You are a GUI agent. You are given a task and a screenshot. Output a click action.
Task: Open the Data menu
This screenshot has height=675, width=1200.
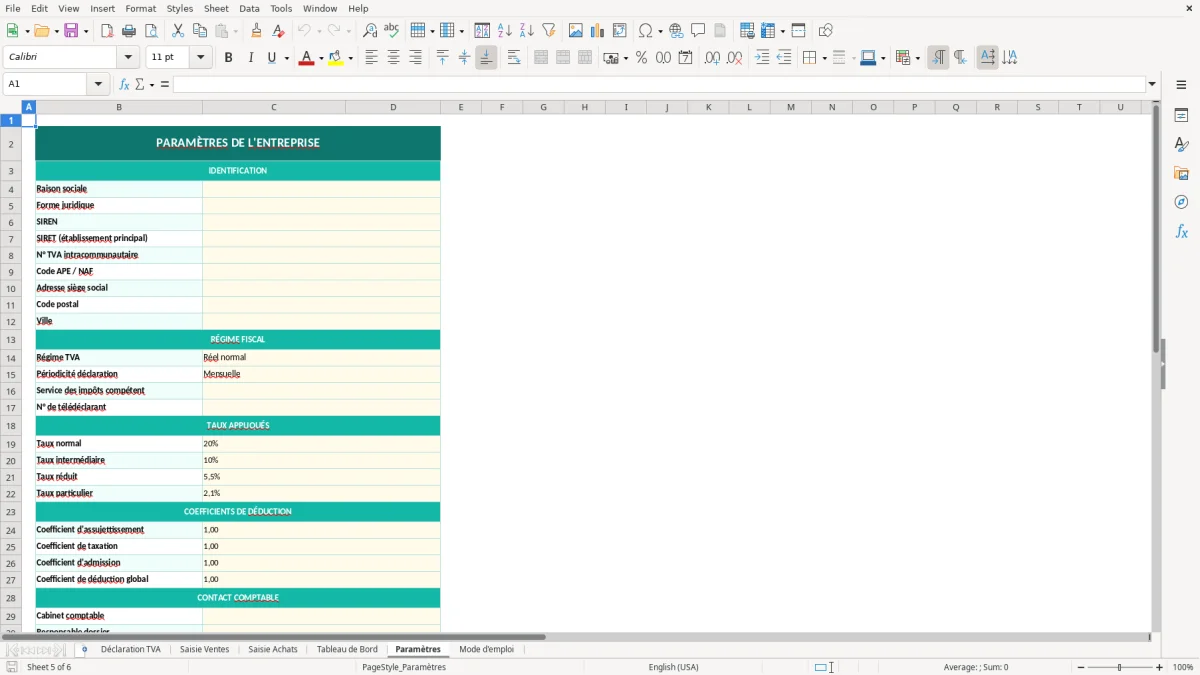click(x=249, y=8)
